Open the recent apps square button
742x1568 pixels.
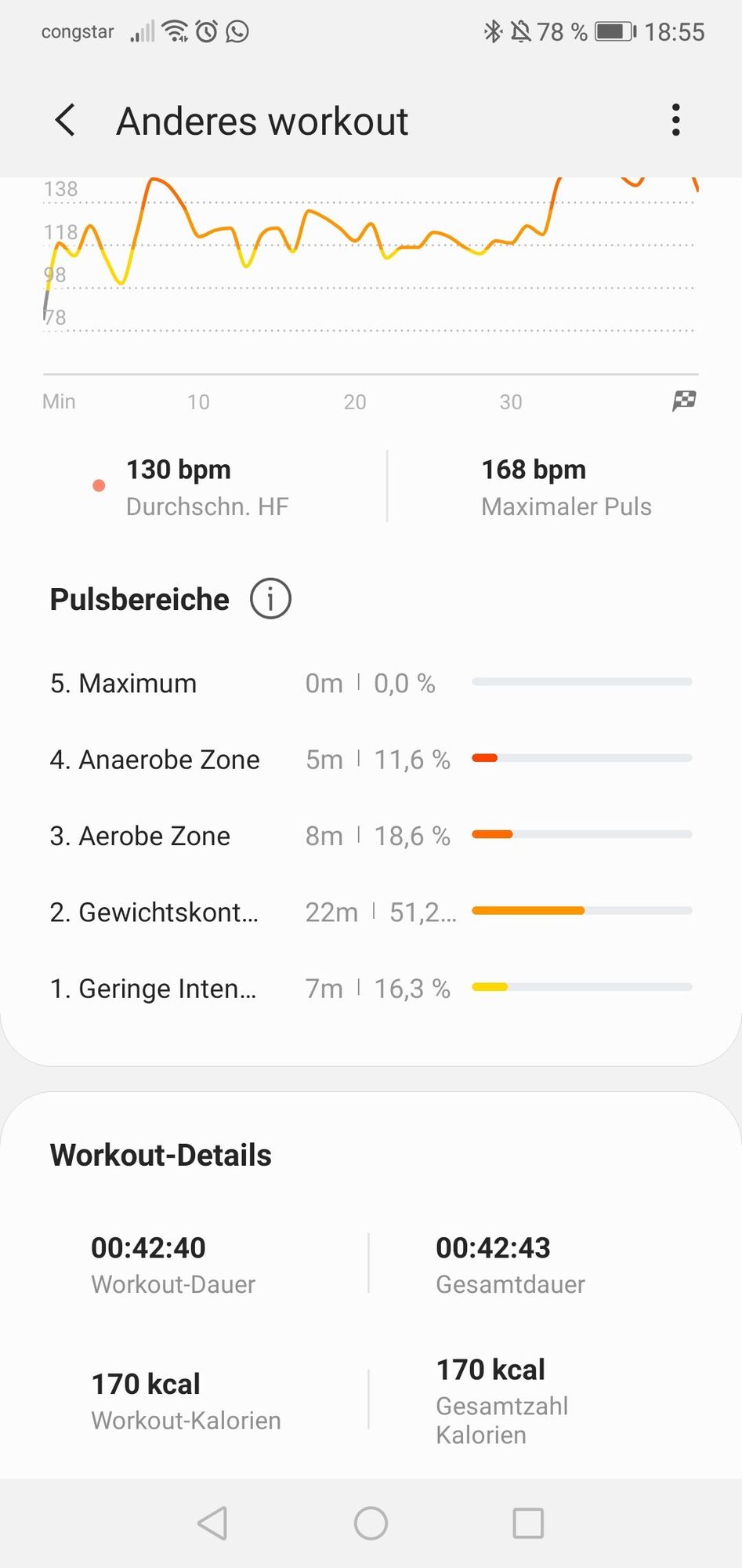(x=527, y=1523)
